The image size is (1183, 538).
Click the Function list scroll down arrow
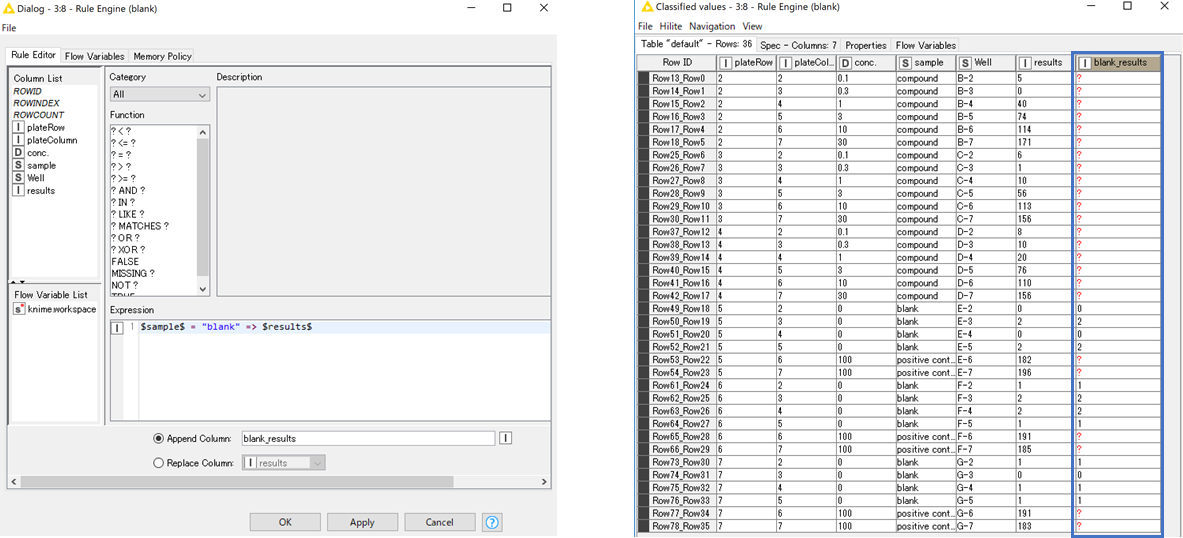point(202,289)
